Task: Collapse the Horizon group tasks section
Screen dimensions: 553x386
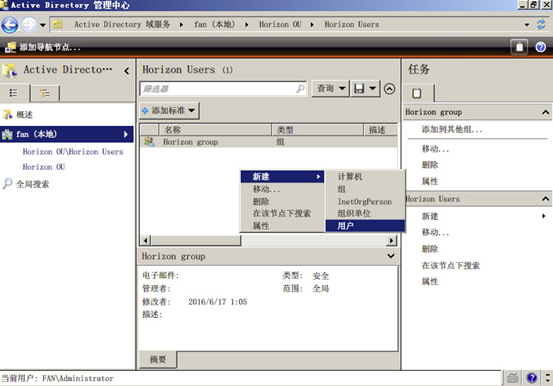Action: pos(545,112)
